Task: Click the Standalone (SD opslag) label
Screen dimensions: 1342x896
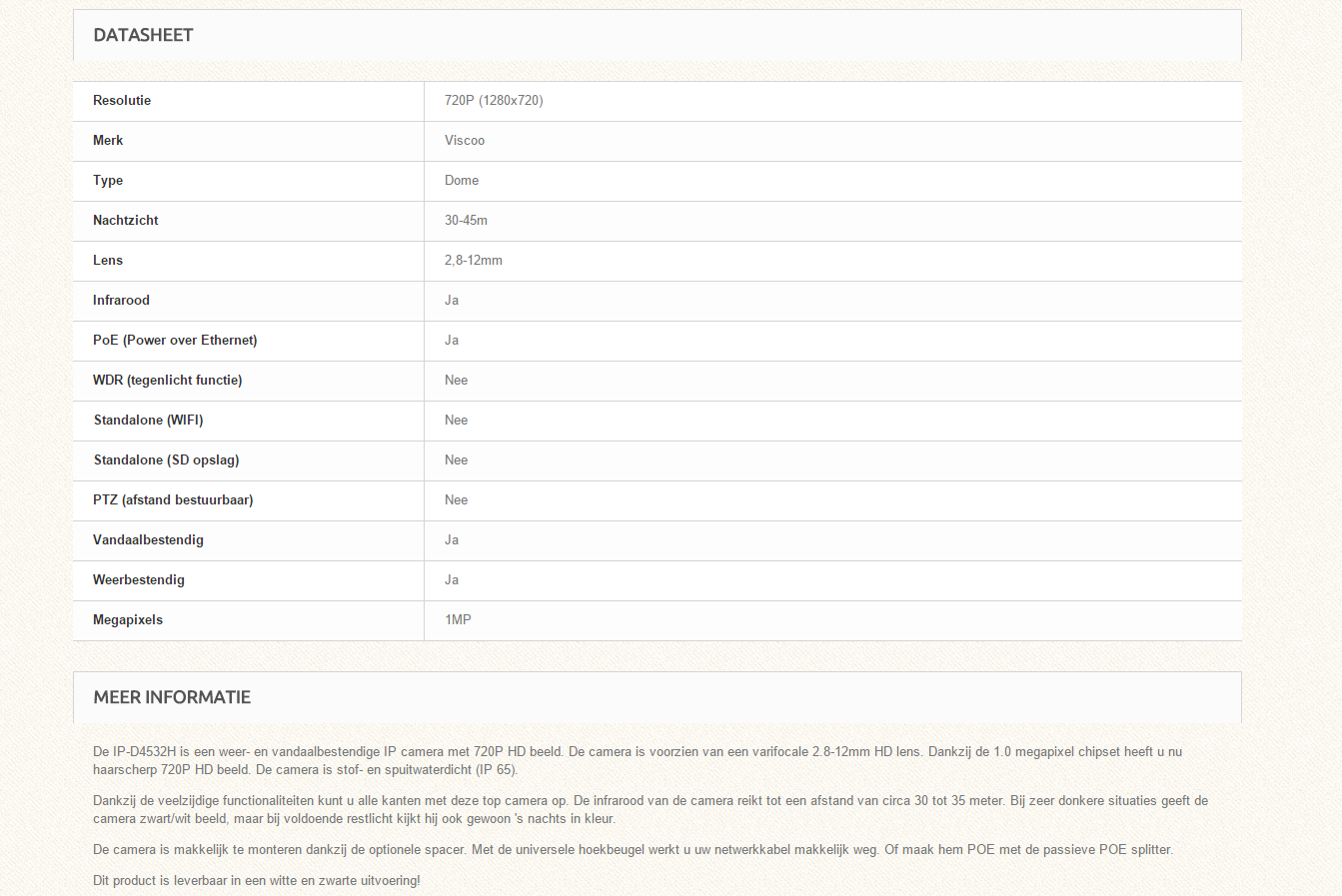Action: (166, 459)
